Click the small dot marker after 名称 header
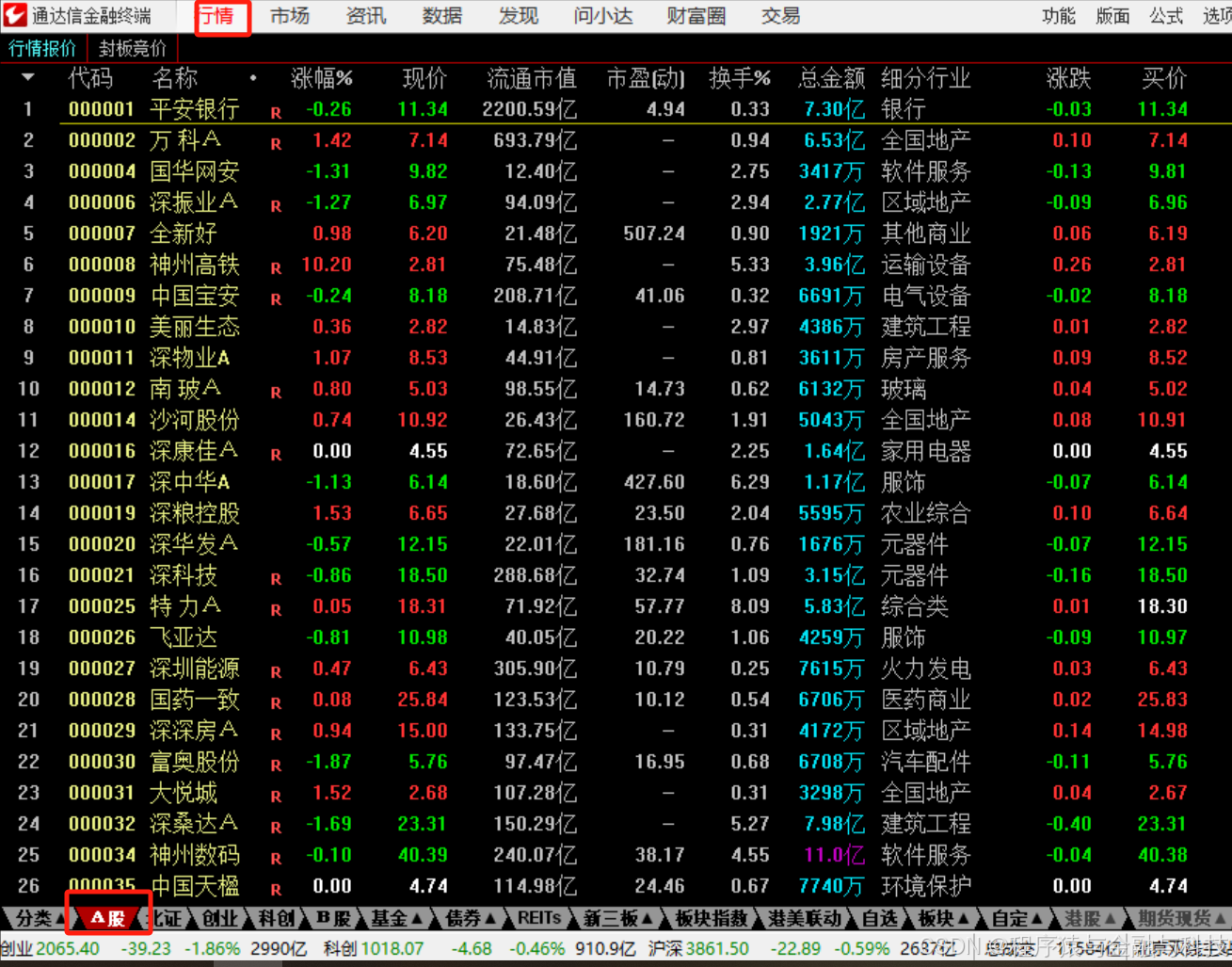This screenshot has width=1232, height=967. click(x=253, y=78)
